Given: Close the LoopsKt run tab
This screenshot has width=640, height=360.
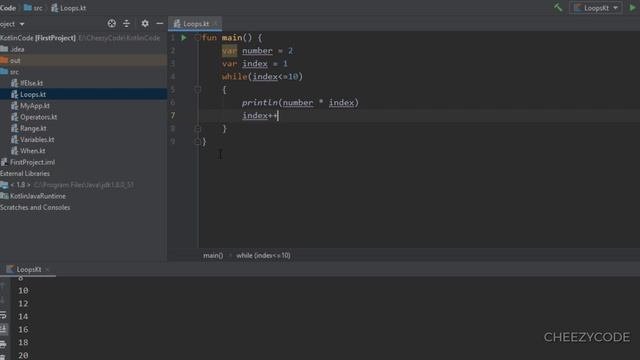Looking at the screenshot, I should point(47,270).
